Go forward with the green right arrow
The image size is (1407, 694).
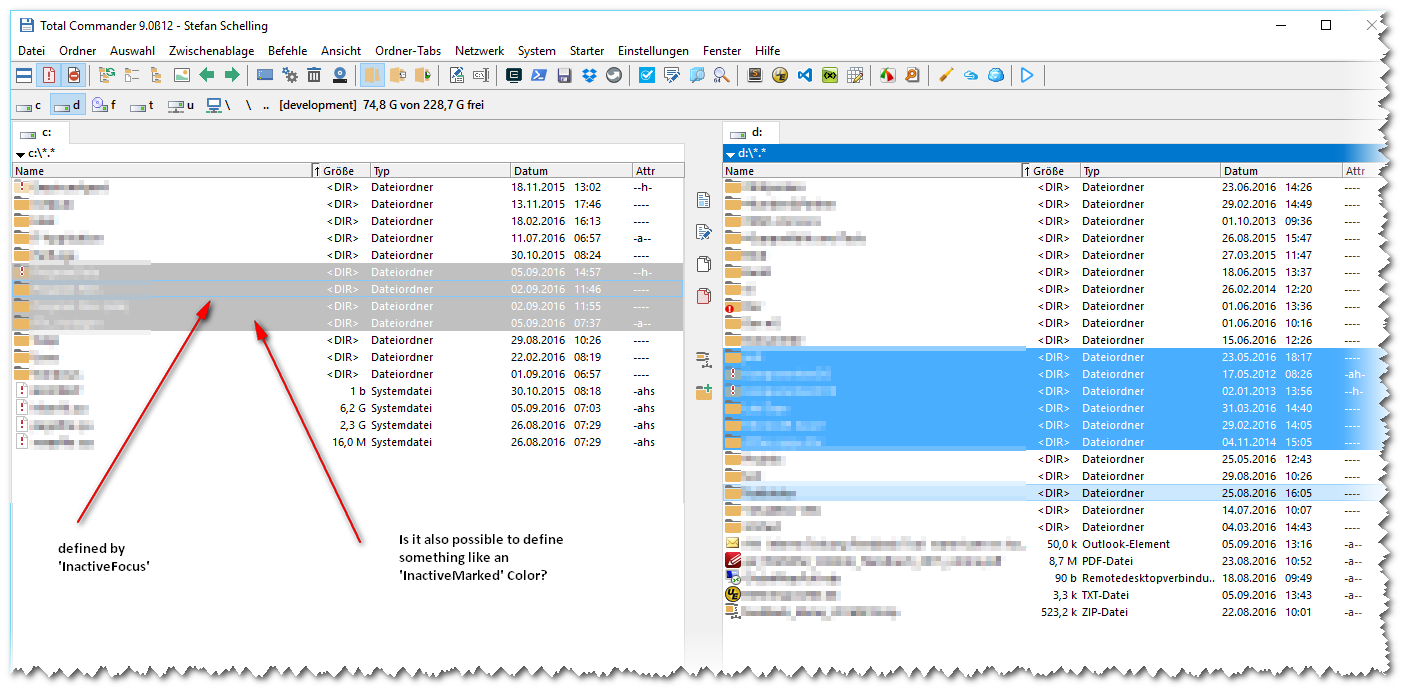click(x=232, y=75)
